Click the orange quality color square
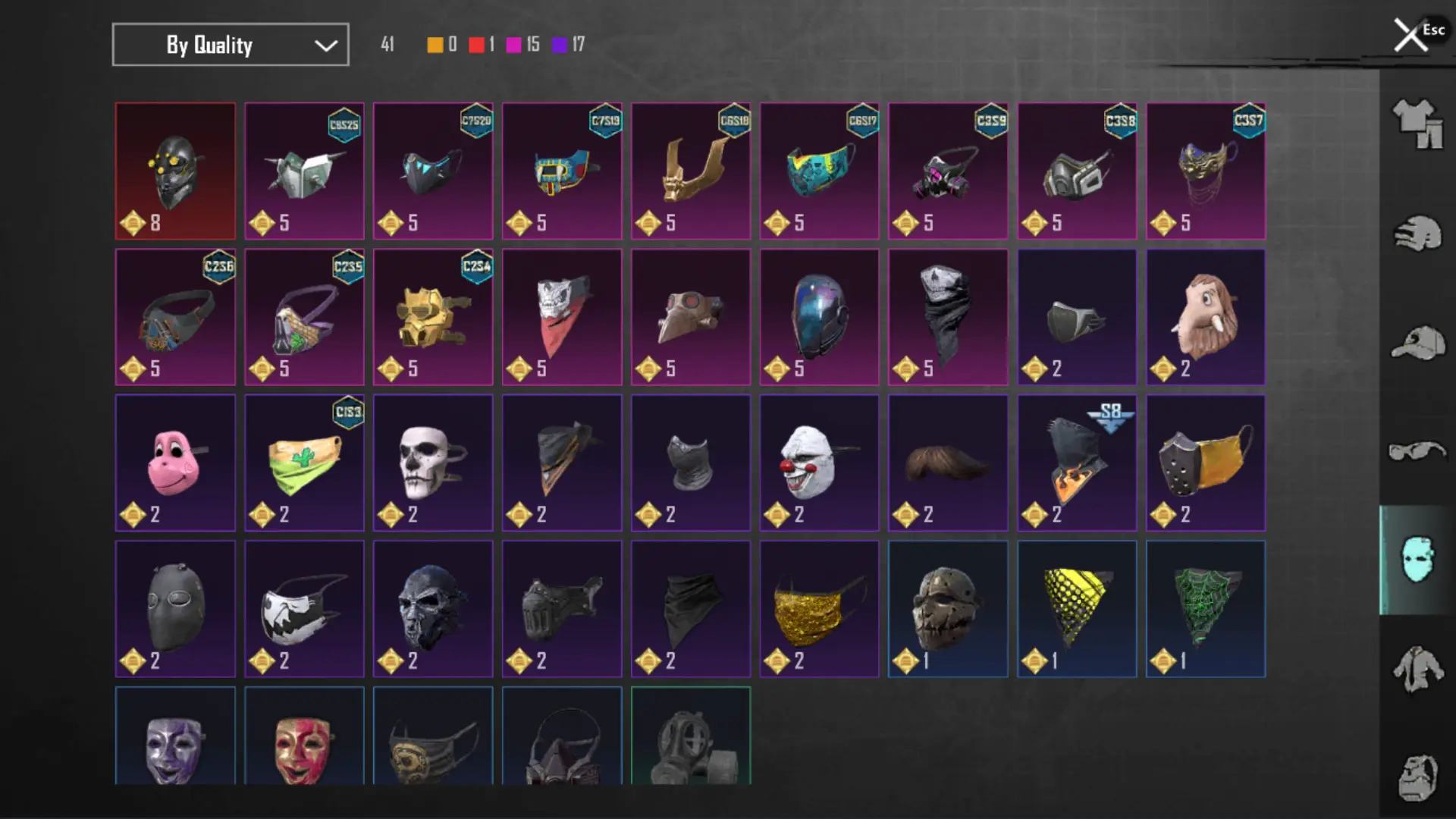The height and width of the screenshot is (819, 1456). [x=435, y=45]
